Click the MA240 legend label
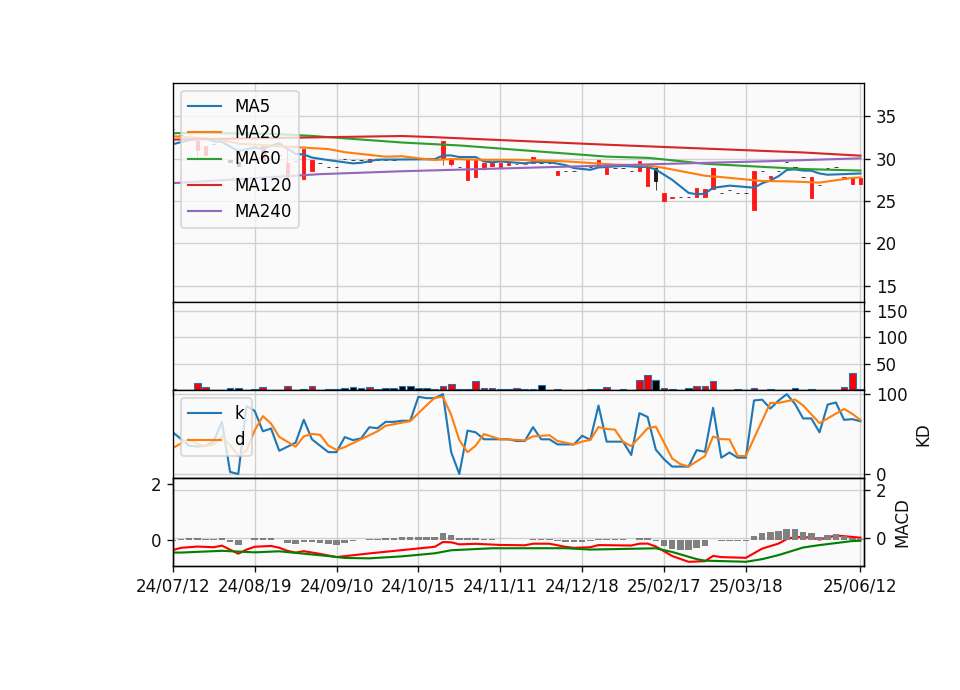The height and width of the screenshot is (690, 960). click(x=263, y=211)
